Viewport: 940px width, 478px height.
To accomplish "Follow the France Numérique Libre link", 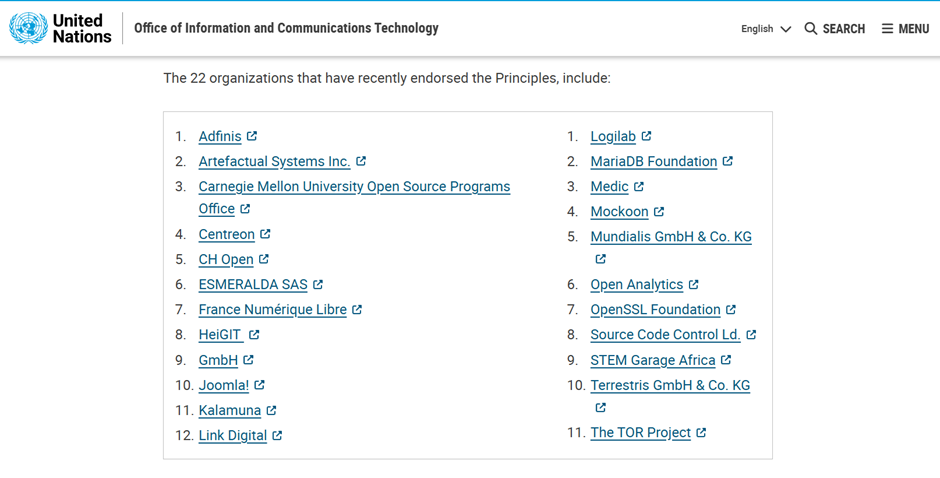I will coord(273,309).
